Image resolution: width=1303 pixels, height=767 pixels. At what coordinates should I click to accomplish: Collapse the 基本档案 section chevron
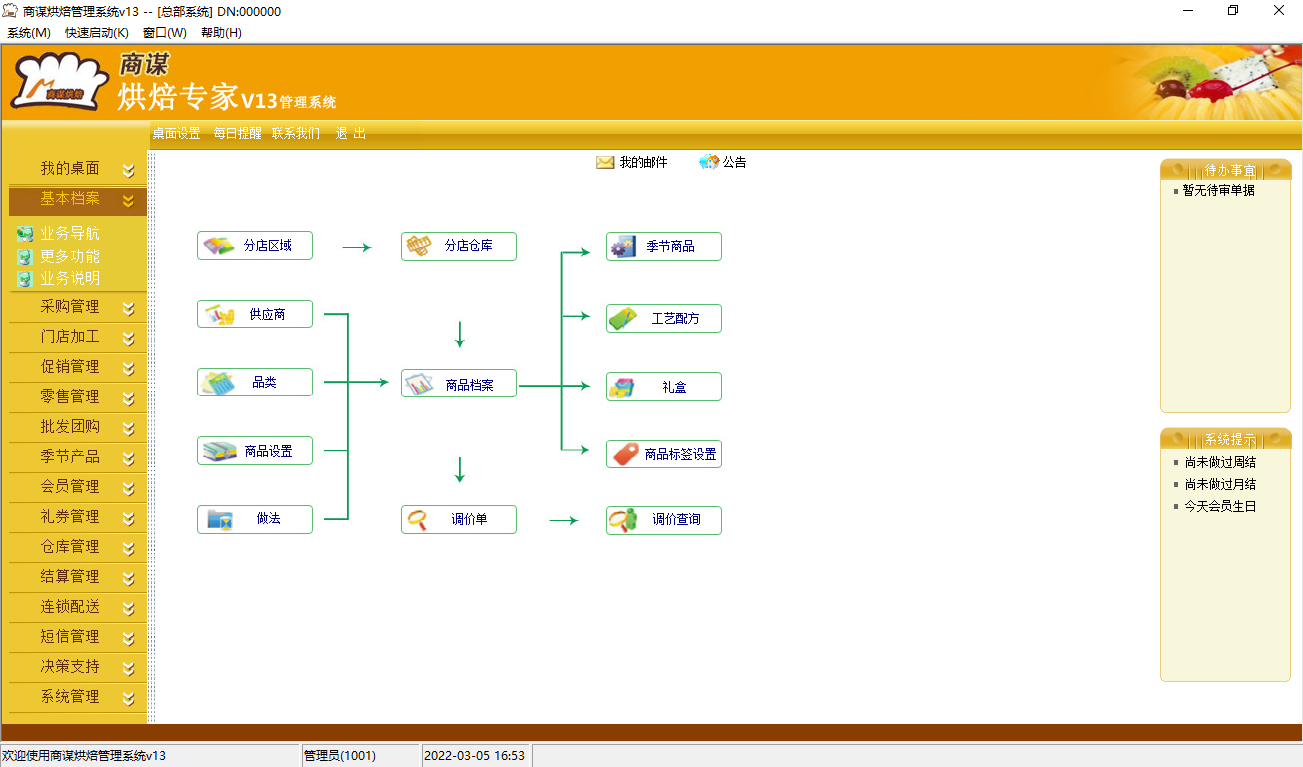(x=128, y=200)
